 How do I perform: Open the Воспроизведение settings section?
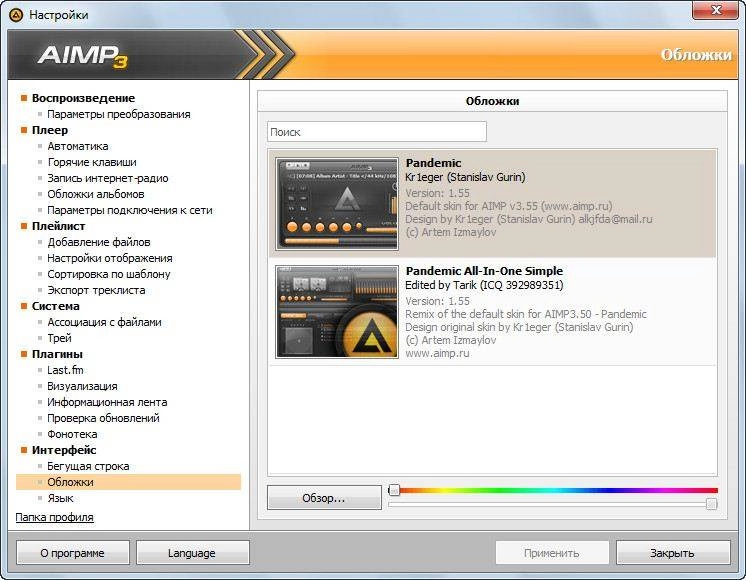(x=83, y=98)
